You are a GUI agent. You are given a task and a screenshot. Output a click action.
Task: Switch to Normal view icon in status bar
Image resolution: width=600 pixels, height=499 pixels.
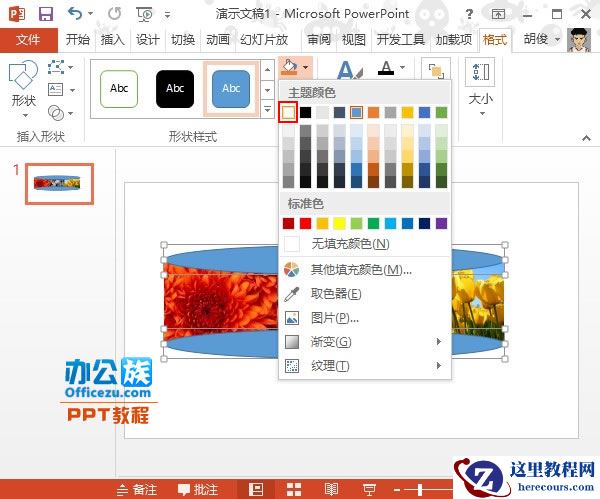(x=256, y=489)
